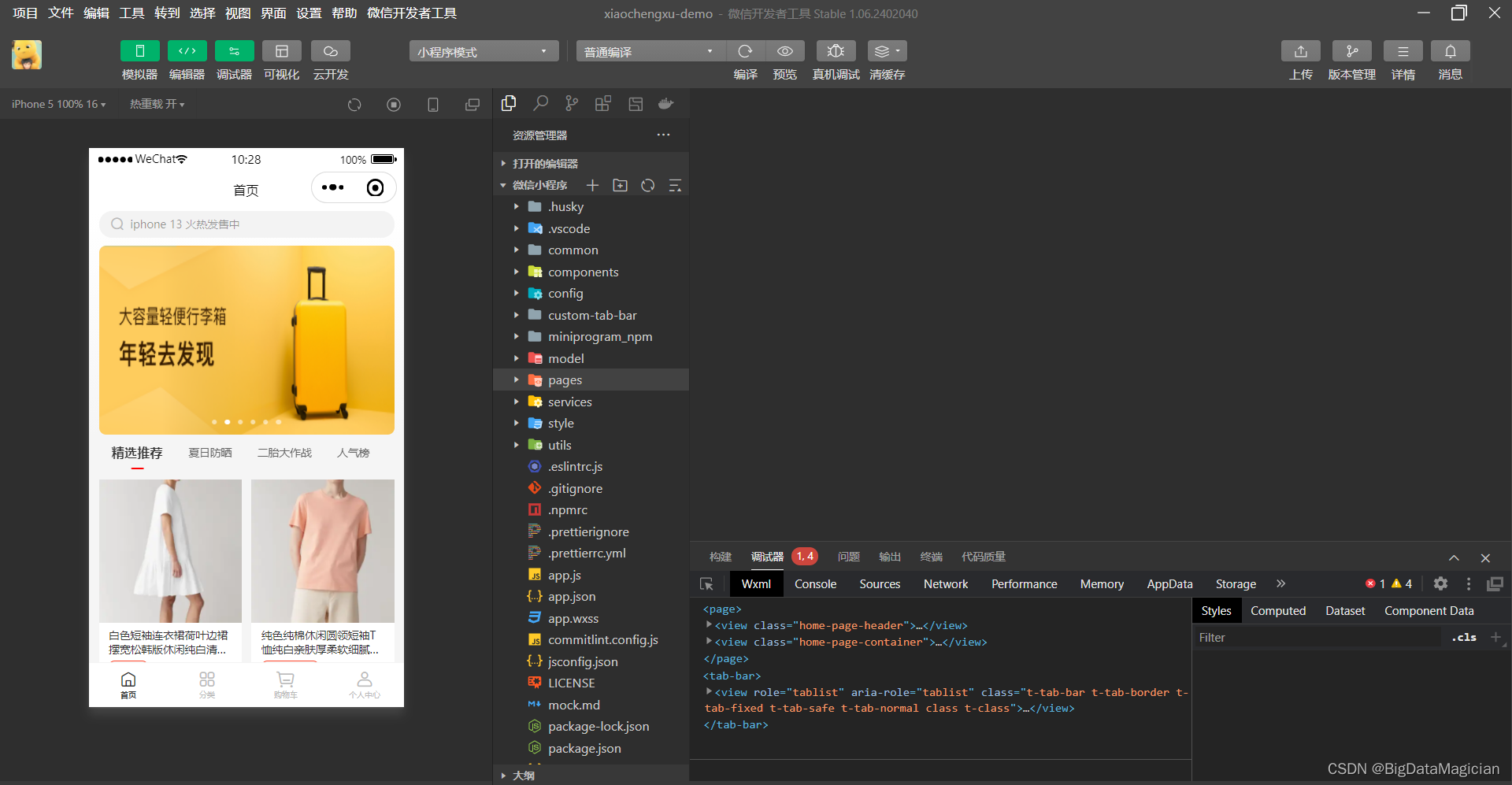The width and height of the screenshot is (1512, 785).
Task: Open the 小程序模式 mode dropdown
Action: click(x=484, y=51)
